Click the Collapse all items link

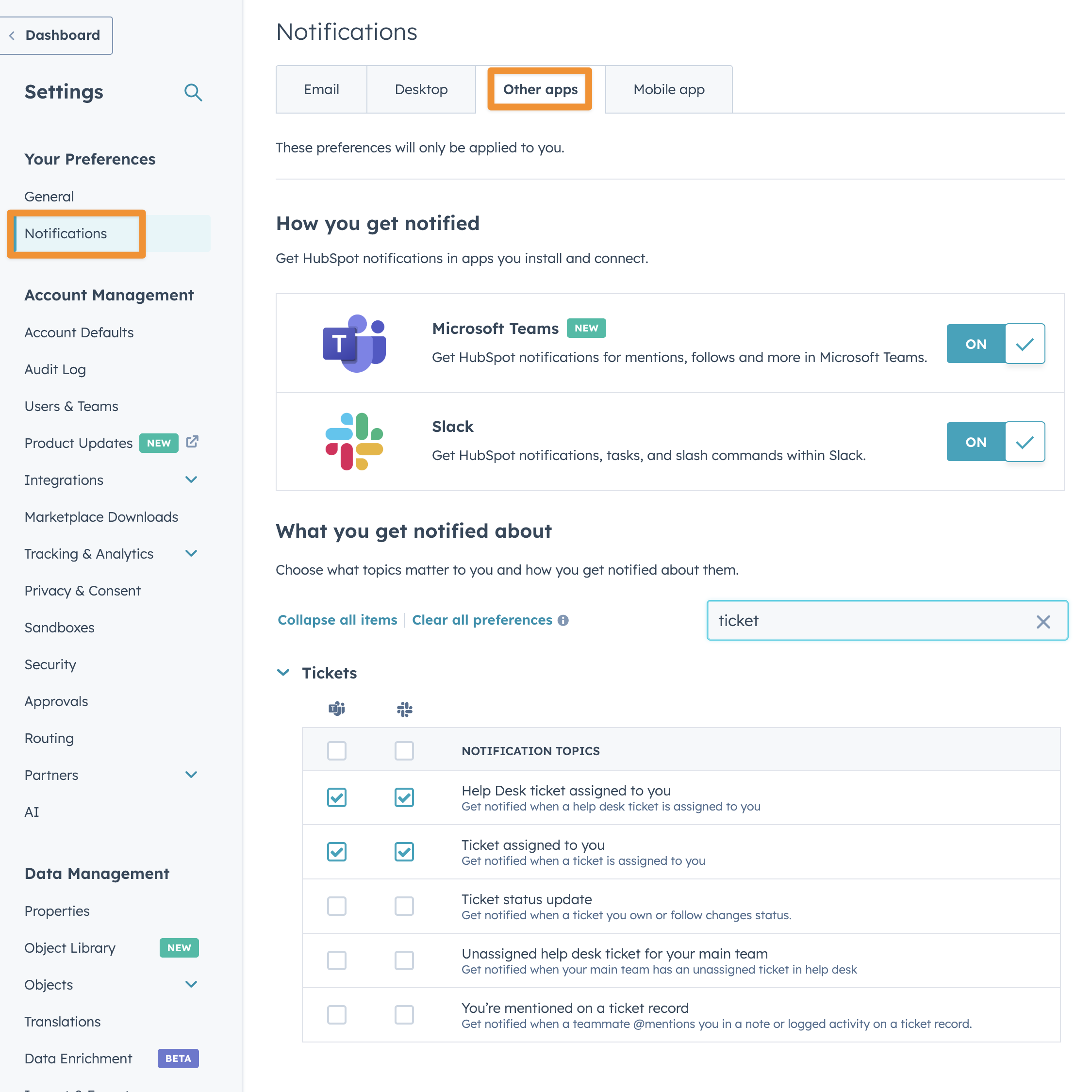[x=337, y=620]
